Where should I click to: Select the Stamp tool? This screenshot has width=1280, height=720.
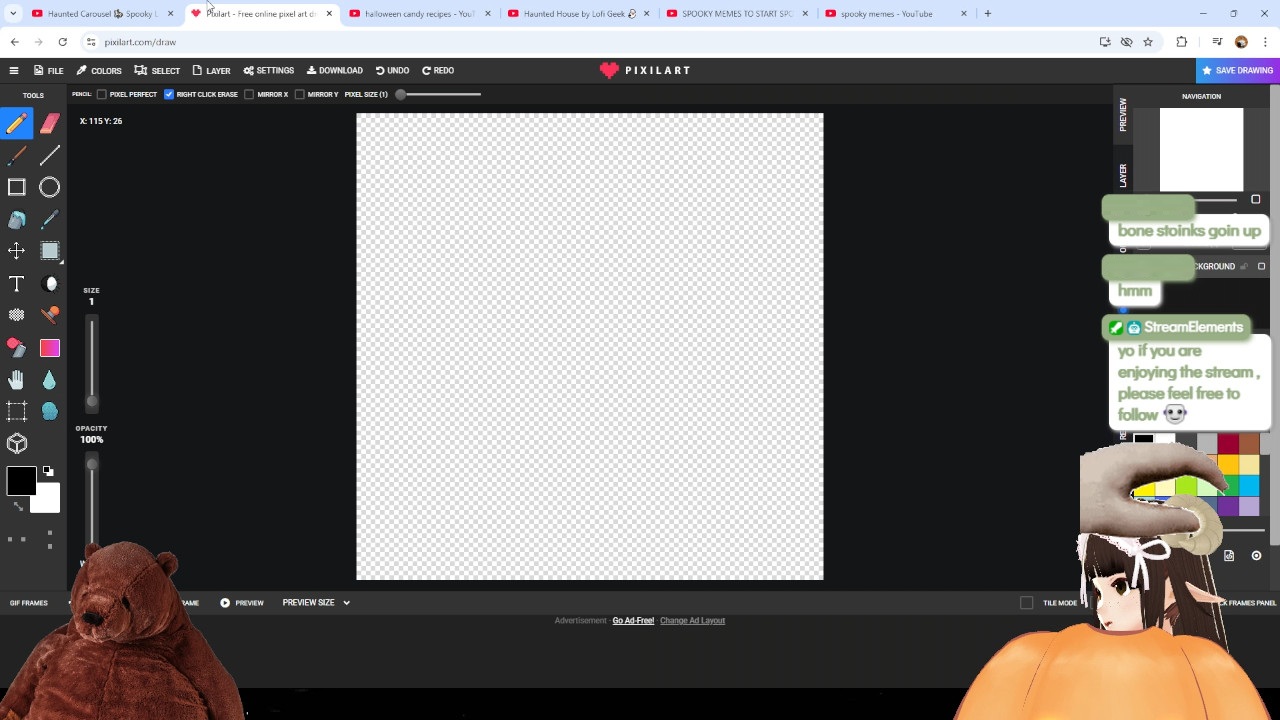(x=50, y=315)
